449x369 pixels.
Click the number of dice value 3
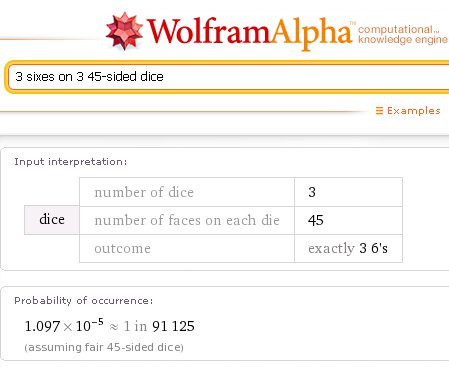(x=312, y=192)
